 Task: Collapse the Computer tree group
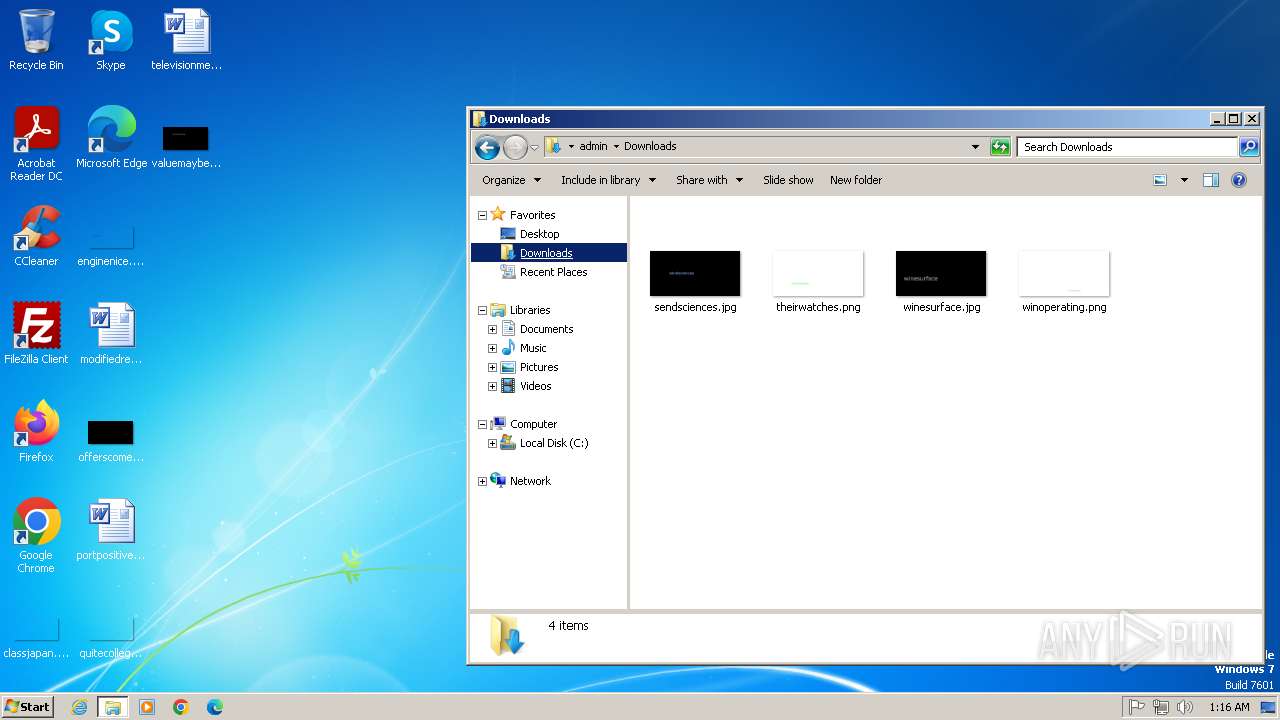pos(482,424)
